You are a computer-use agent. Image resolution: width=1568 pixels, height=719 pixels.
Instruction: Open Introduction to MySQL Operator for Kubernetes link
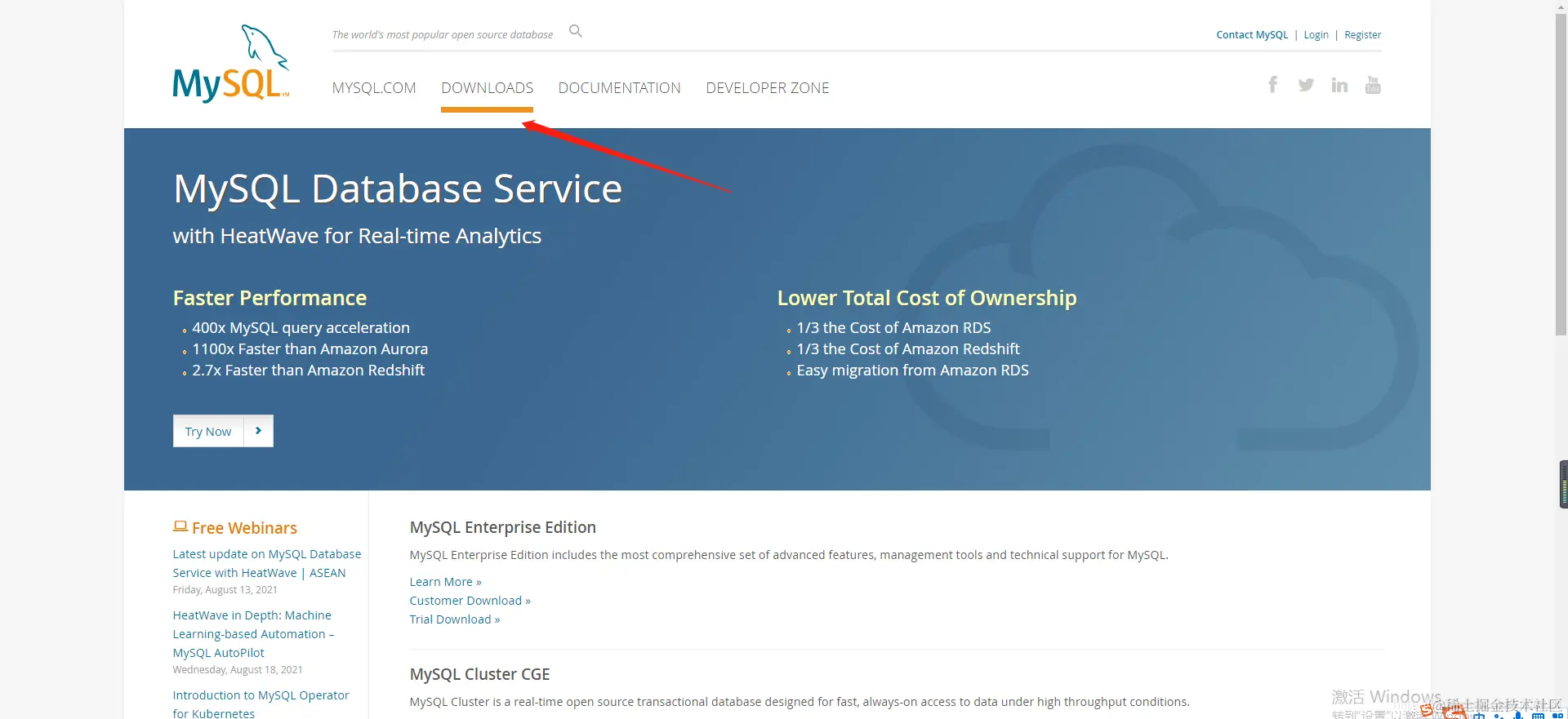coord(261,703)
